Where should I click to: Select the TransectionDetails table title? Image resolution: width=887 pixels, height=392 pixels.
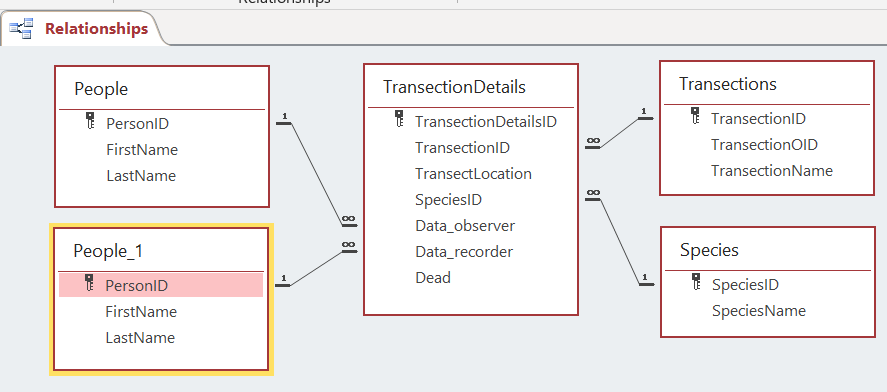click(x=454, y=87)
